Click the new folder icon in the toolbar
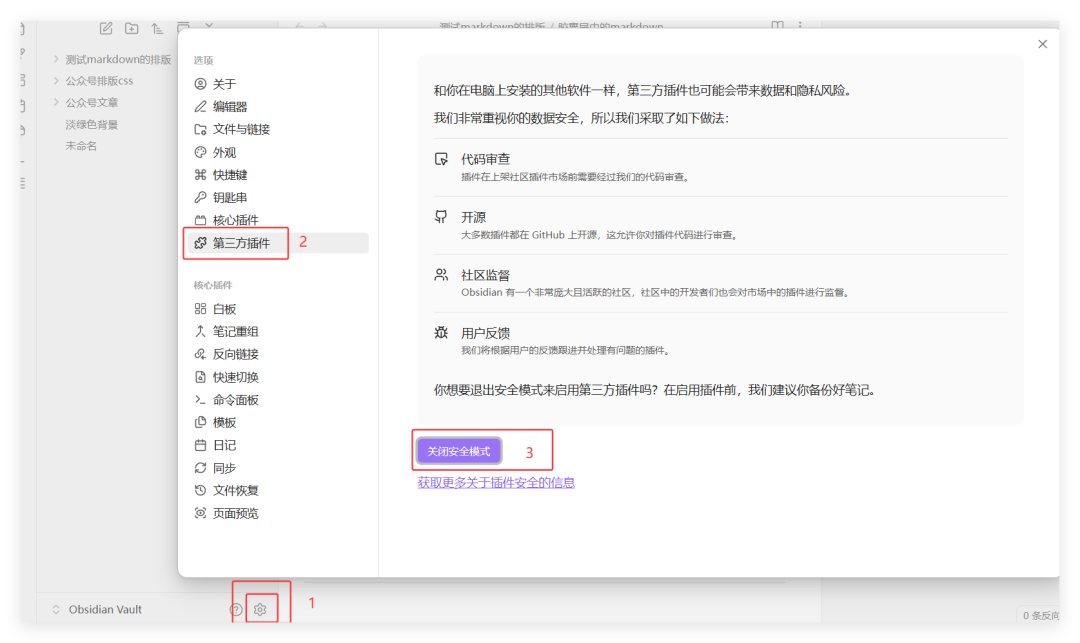1080x643 pixels. pyautogui.click(x=131, y=28)
